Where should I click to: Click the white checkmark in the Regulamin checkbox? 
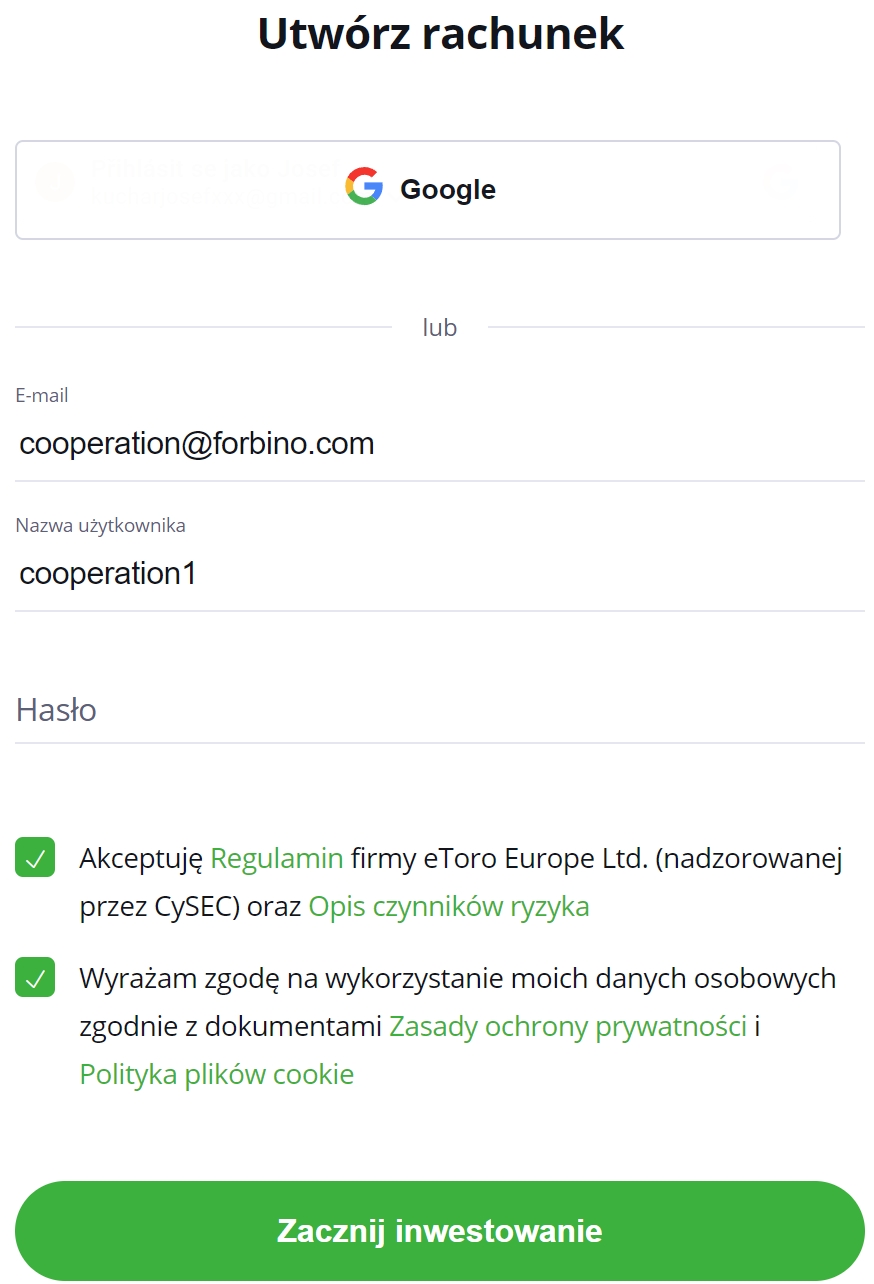click(x=35, y=858)
